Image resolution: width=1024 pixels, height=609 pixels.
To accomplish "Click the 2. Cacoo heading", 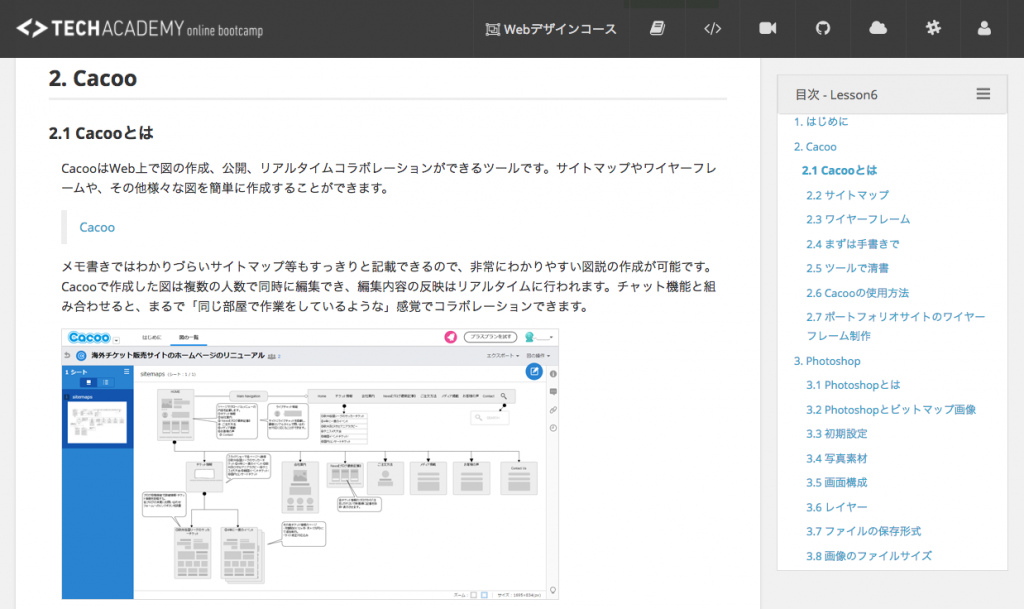I will (93, 78).
